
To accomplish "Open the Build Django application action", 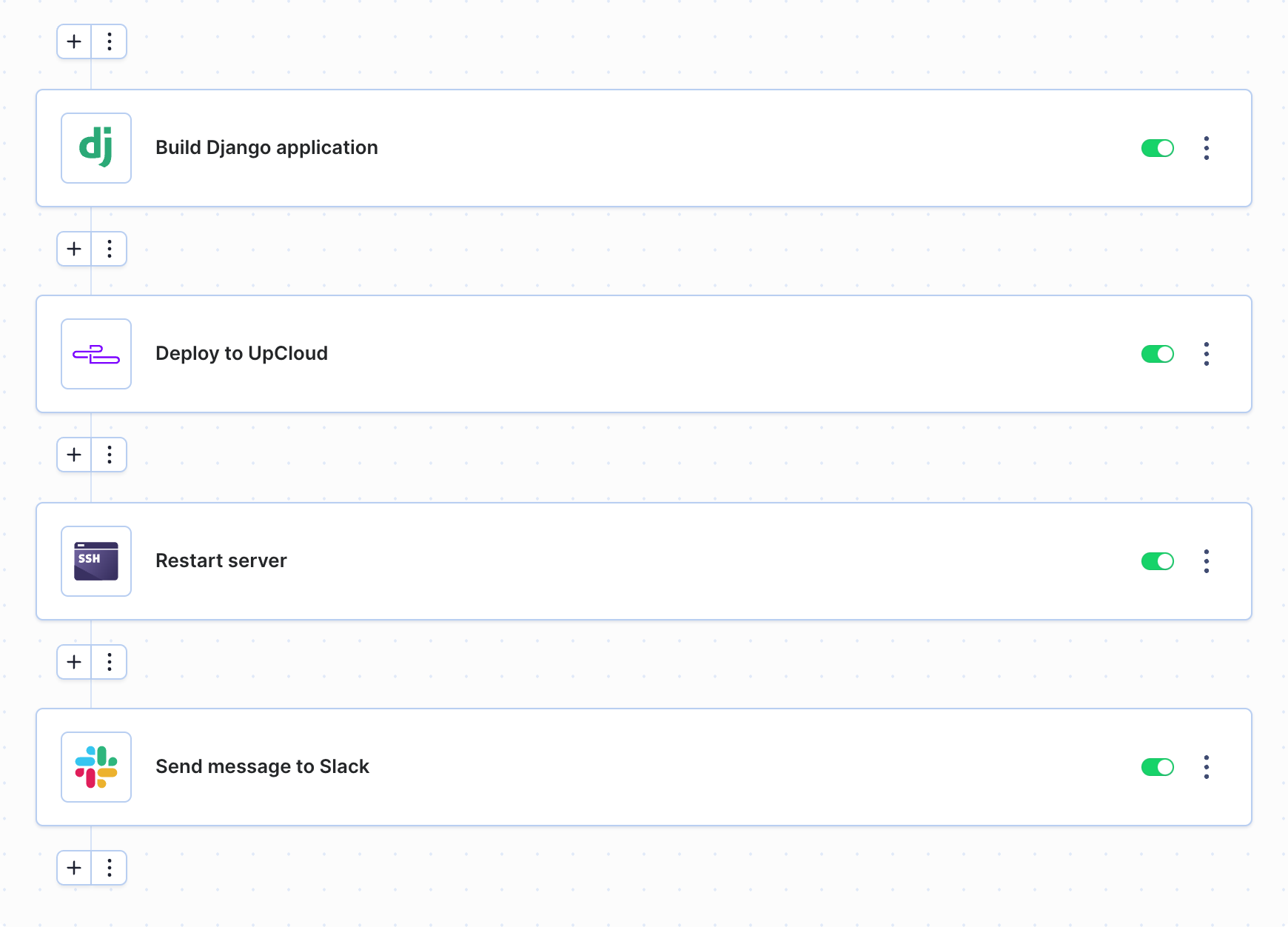I will coord(644,148).
